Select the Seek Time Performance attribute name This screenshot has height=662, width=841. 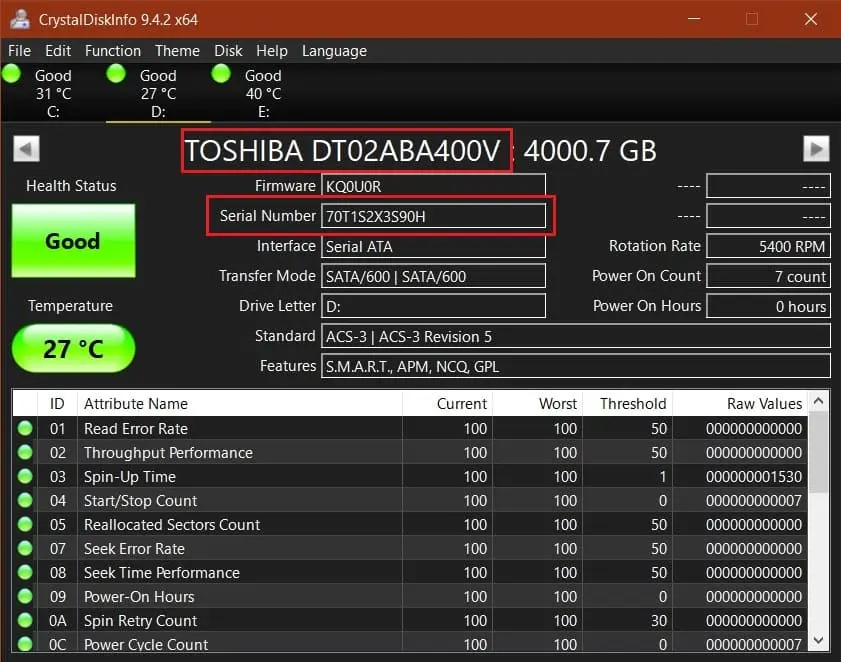(x=161, y=572)
